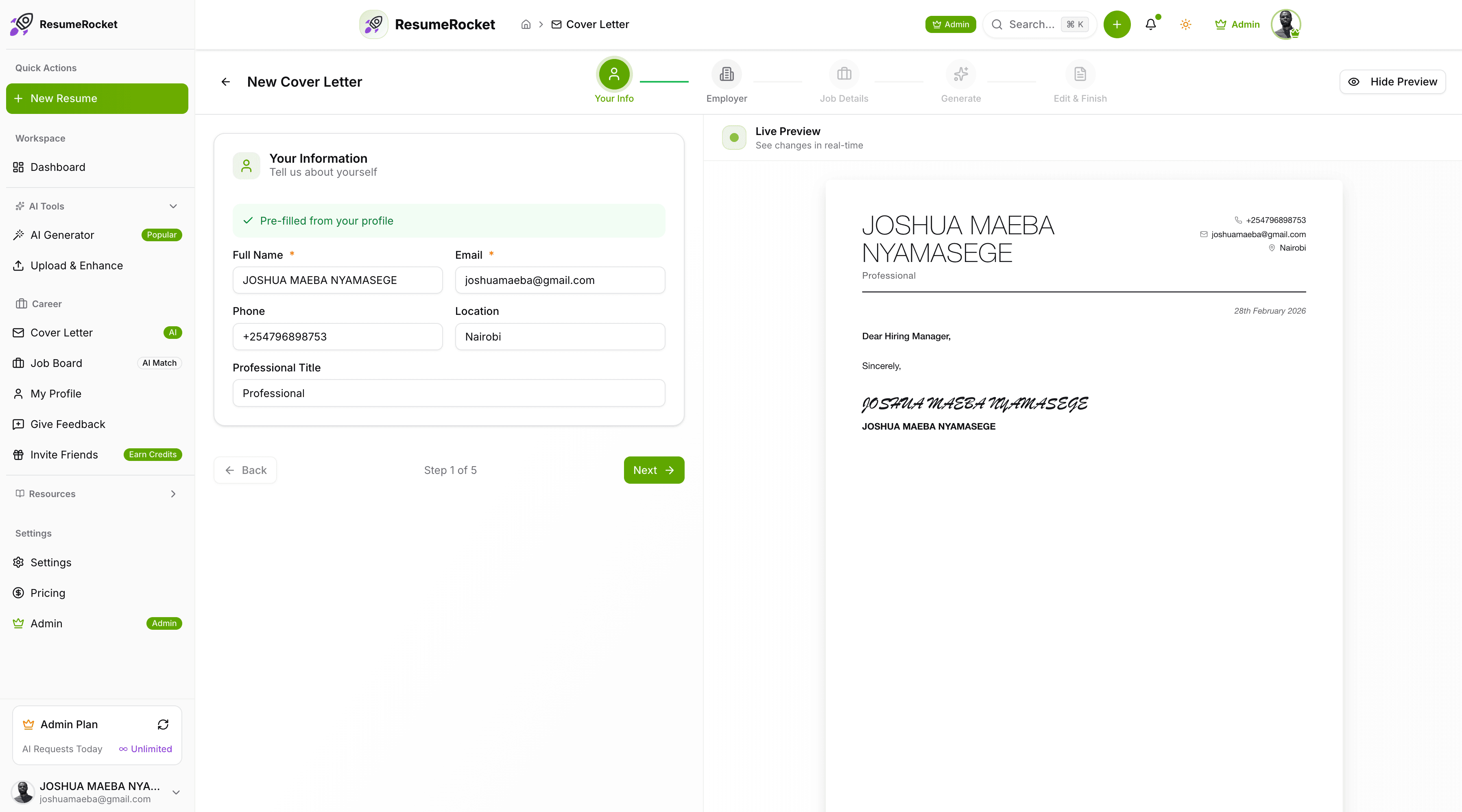Open the Dashboard workspace
This screenshot has height=812, width=1462.
(x=57, y=167)
